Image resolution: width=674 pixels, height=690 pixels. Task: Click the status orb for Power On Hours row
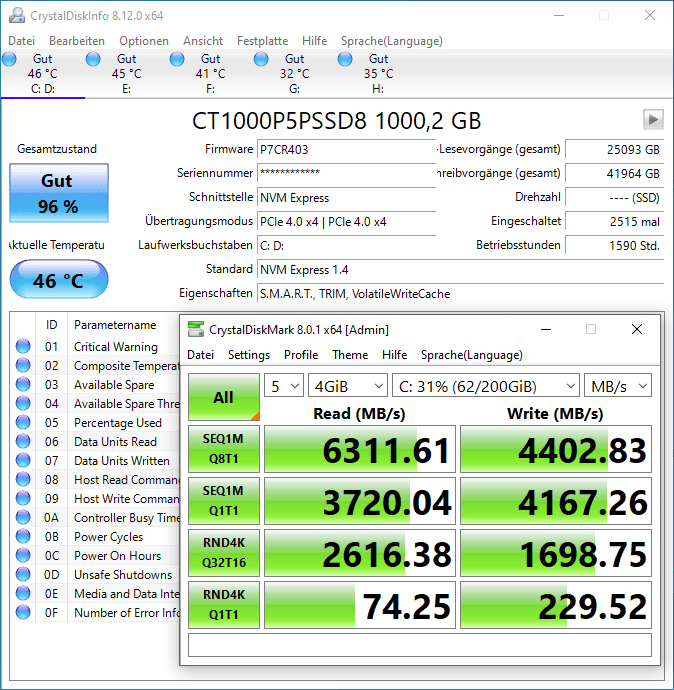tap(23, 555)
